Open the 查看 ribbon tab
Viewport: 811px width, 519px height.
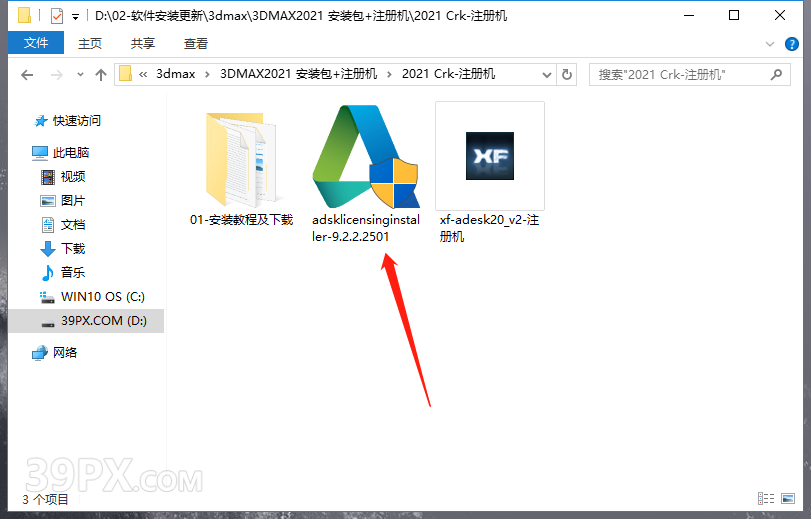click(x=196, y=43)
